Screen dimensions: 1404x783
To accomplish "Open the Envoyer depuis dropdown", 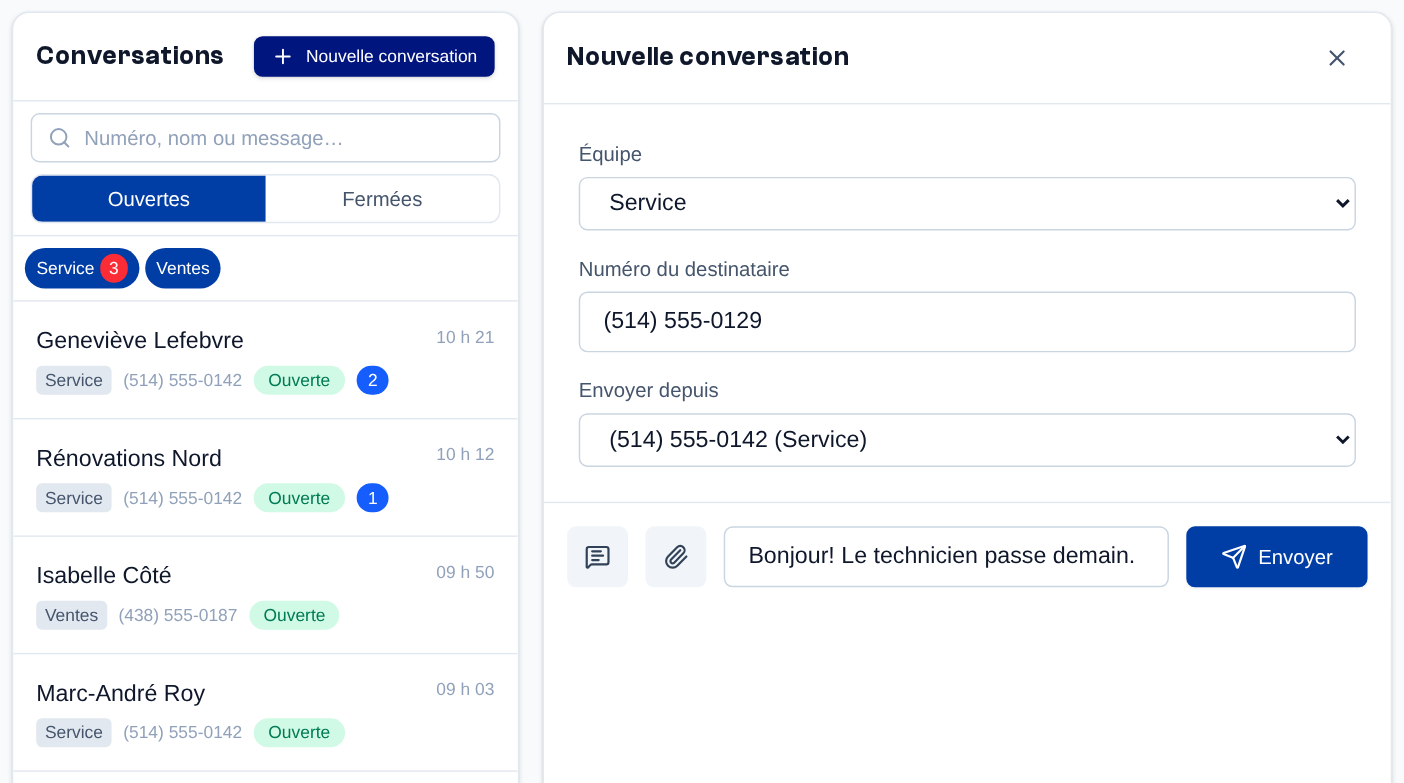I will (967, 439).
